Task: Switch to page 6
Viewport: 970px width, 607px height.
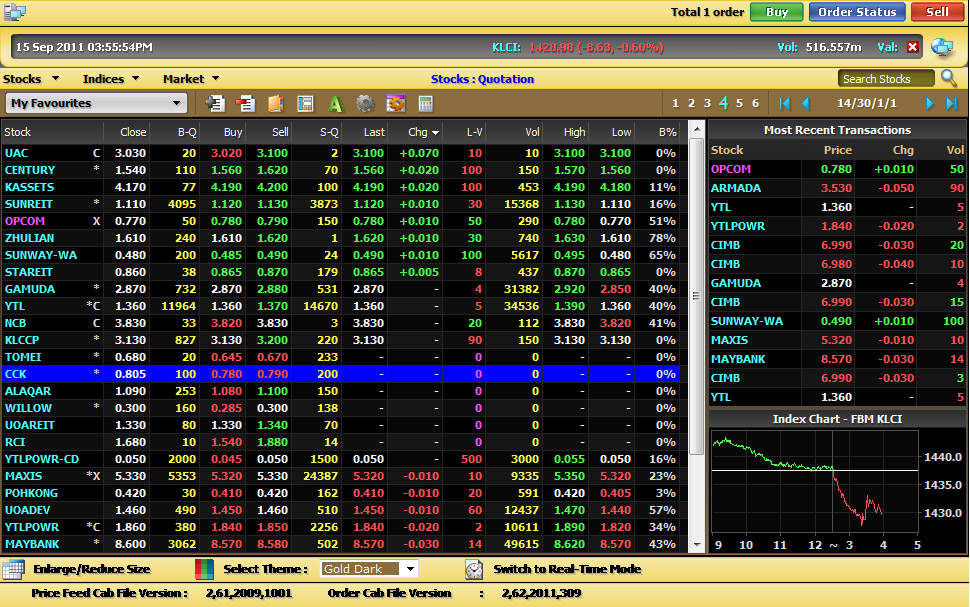Action: [755, 103]
